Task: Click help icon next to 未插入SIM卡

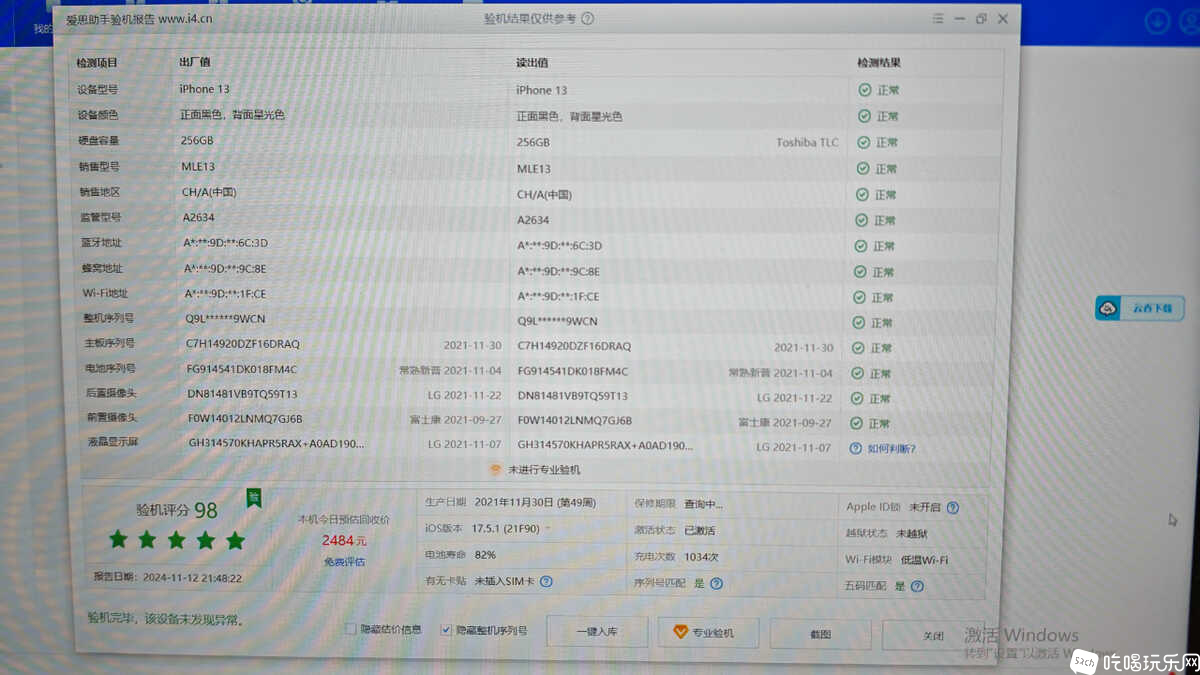Action: coord(545,581)
